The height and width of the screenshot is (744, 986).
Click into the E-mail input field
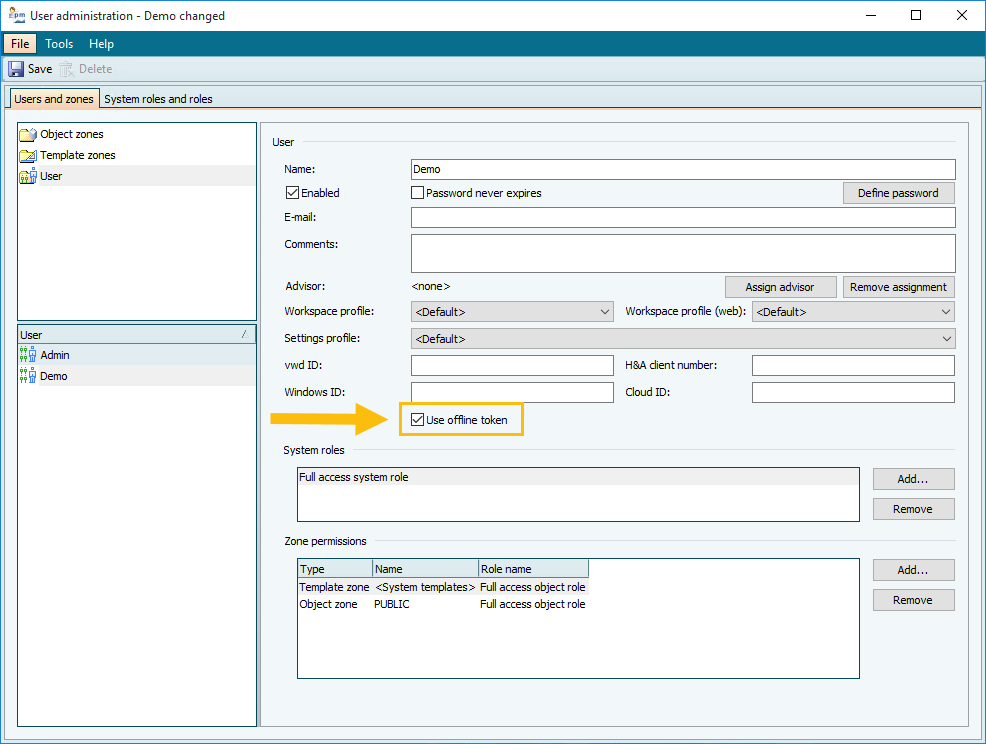click(683, 218)
